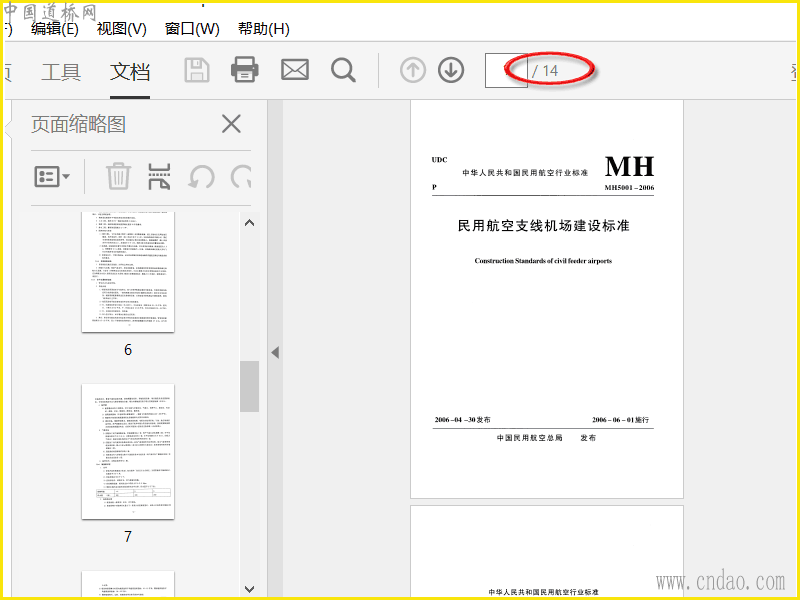Close the page thumbnails panel
Screen dimensions: 800x600
pyautogui.click(x=232, y=124)
